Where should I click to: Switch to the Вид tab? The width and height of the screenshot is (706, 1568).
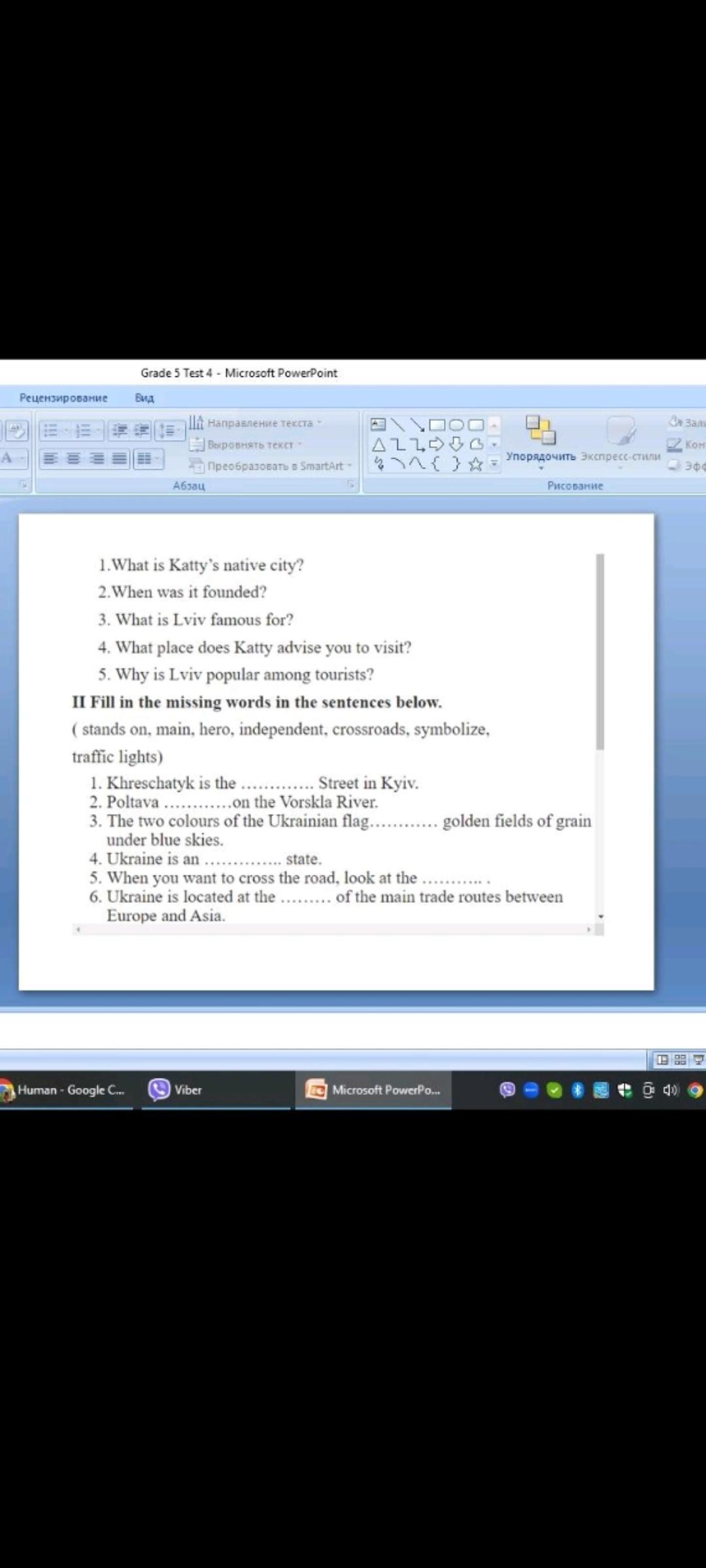point(144,397)
